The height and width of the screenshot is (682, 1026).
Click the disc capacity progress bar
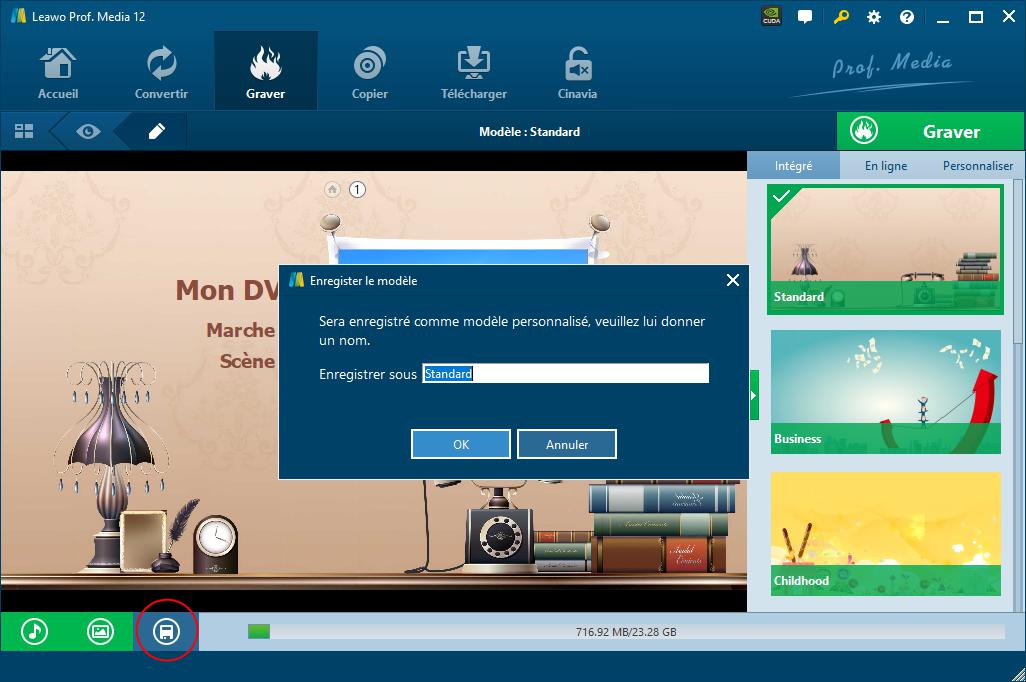(x=626, y=632)
